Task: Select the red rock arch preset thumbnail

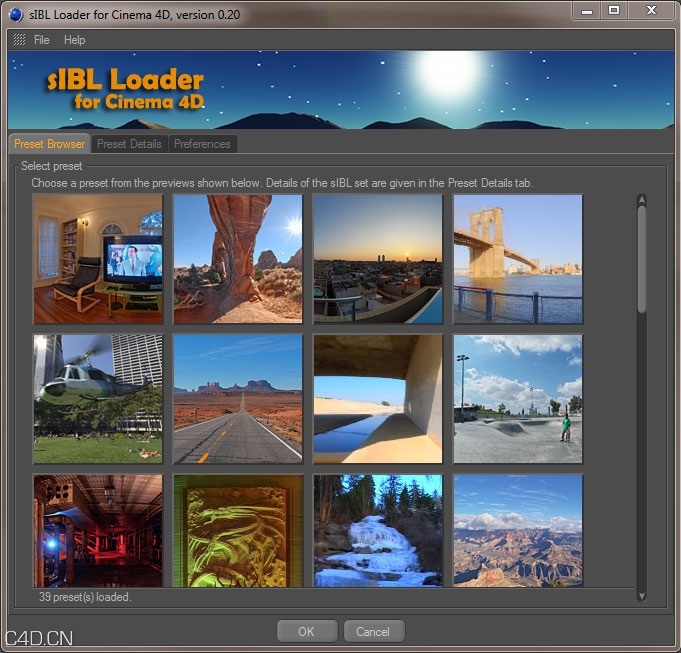Action: pos(238,259)
